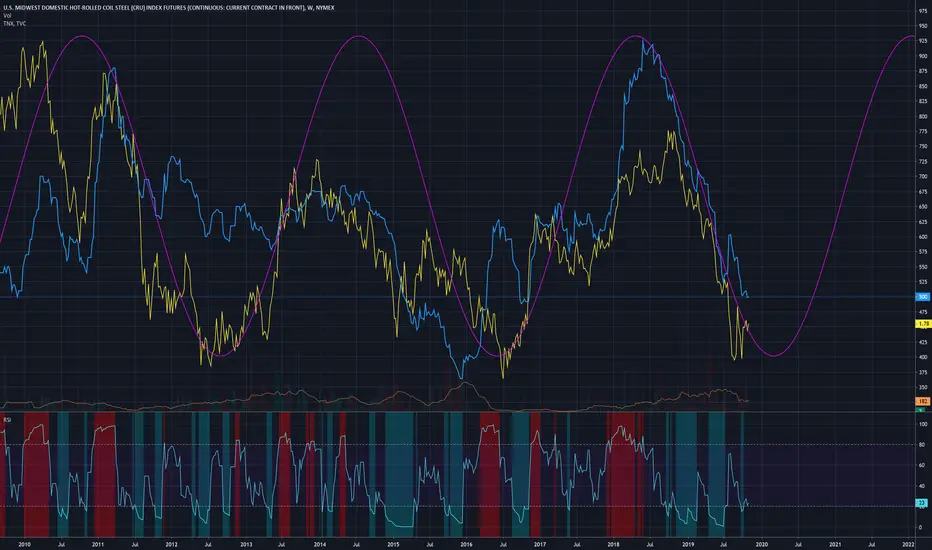Click the cyan 23 RSI value label

coord(923,503)
